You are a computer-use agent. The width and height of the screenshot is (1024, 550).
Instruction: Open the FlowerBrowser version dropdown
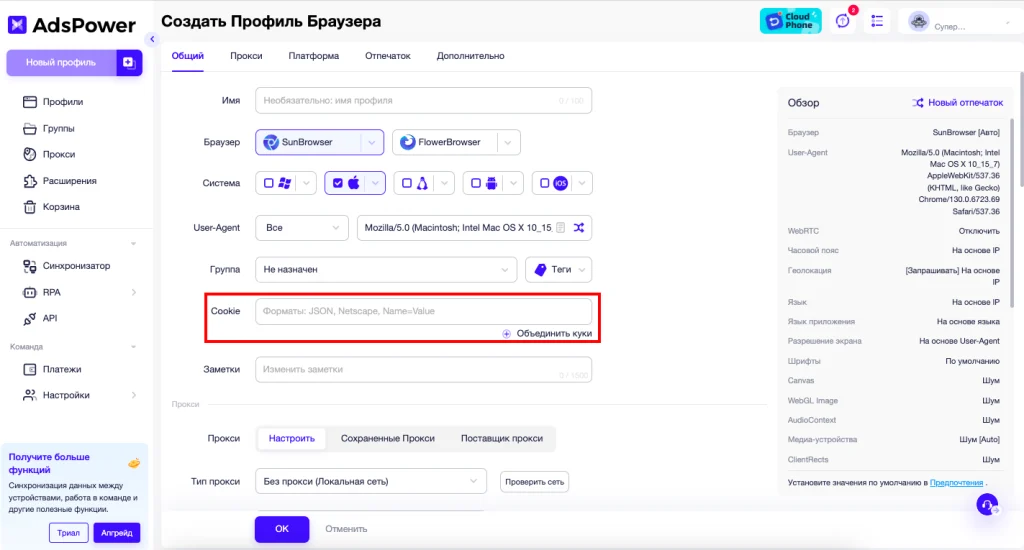tap(508, 142)
